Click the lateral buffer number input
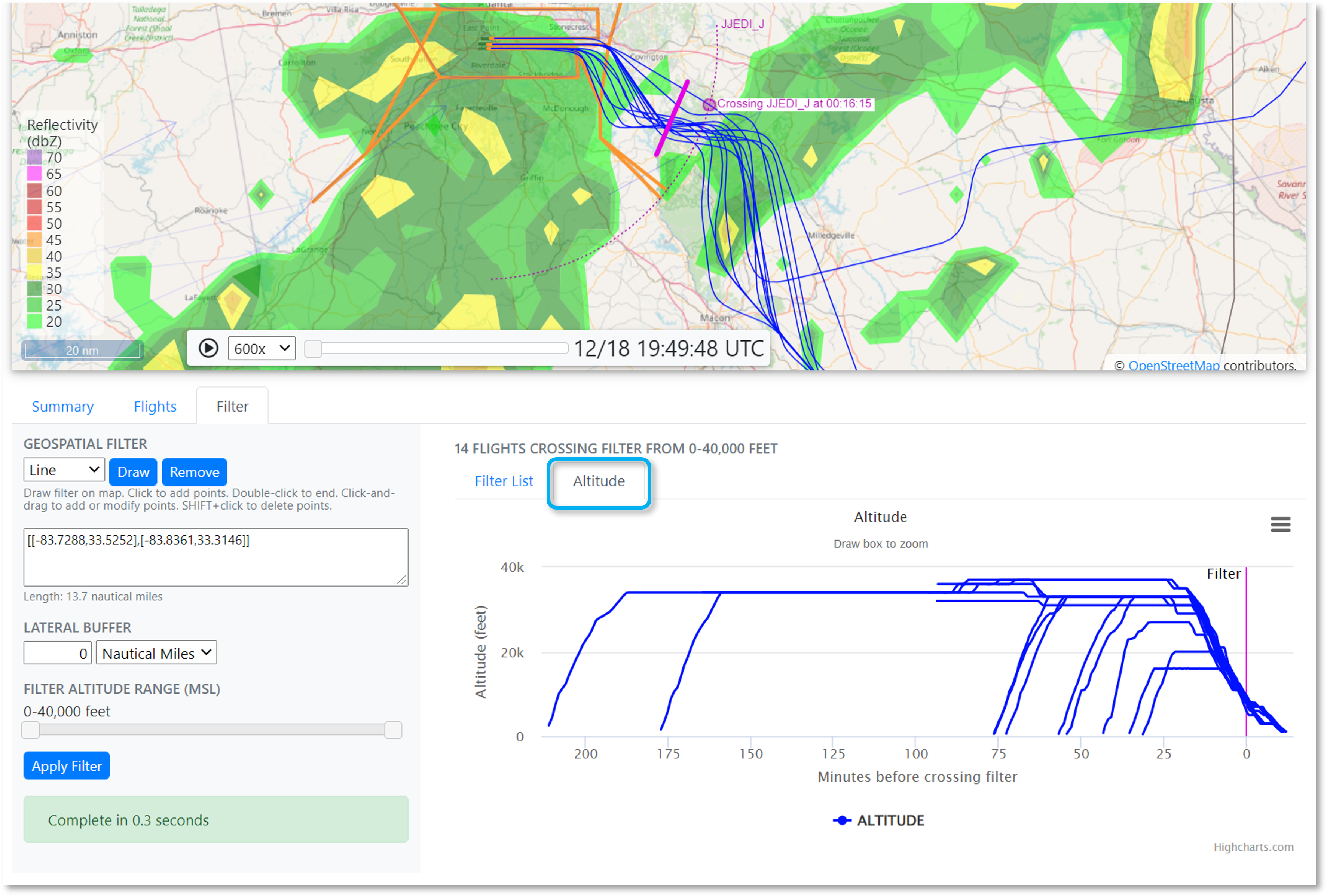The image size is (1327, 896). pyautogui.click(x=57, y=653)
